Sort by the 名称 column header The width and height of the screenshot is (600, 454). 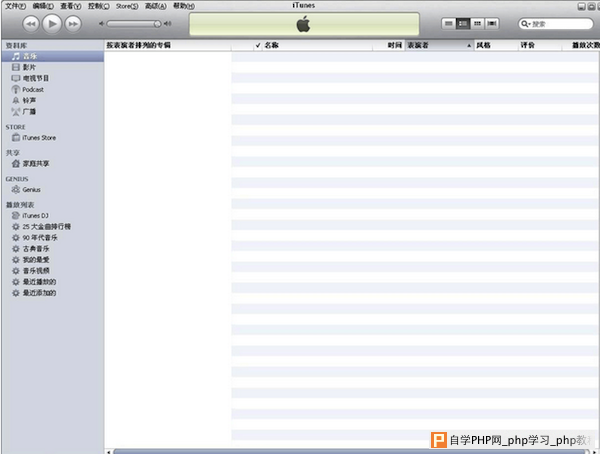[x=318, y=45]
